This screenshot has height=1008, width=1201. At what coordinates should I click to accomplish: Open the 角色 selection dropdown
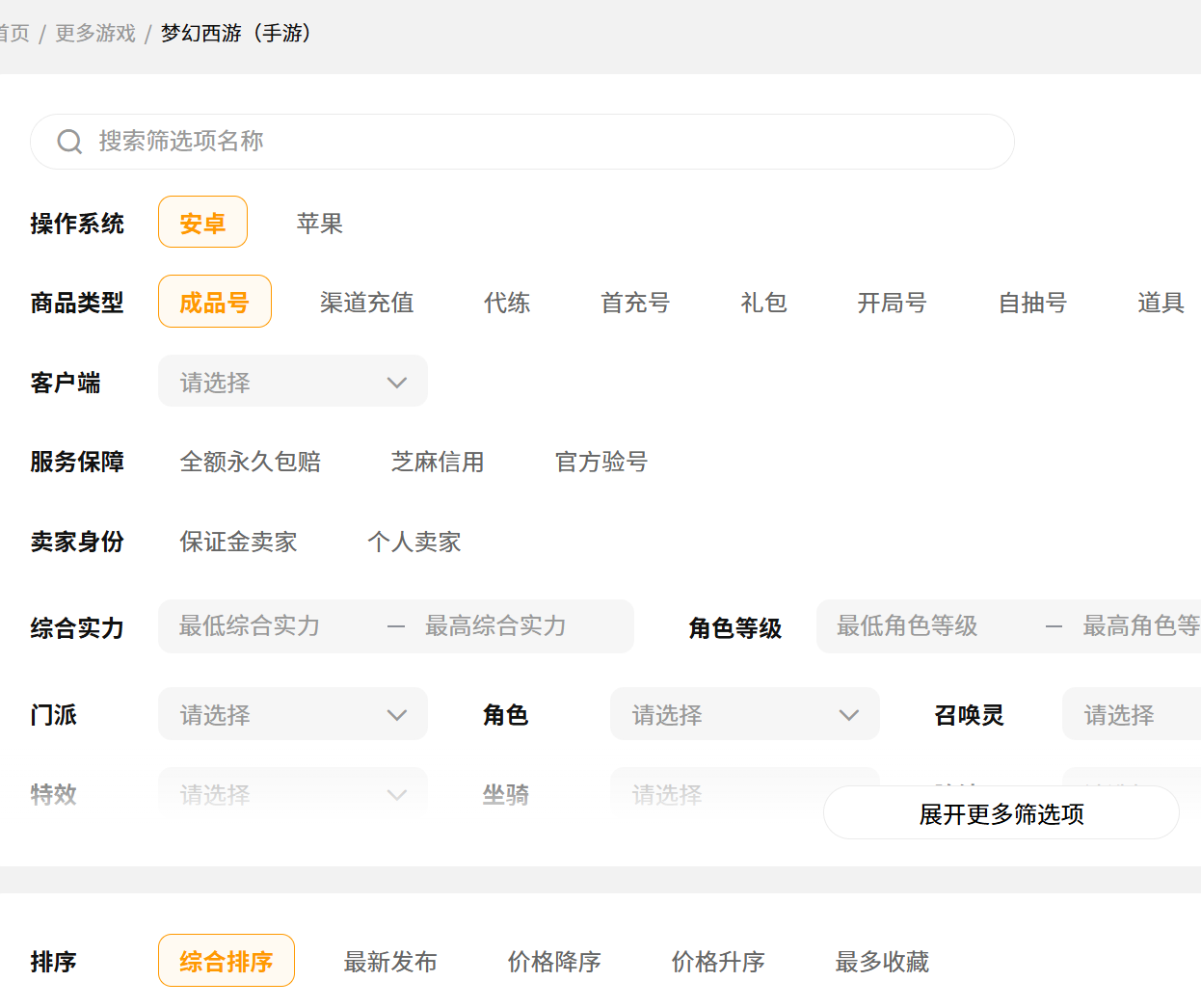click(x=744, y=714)
